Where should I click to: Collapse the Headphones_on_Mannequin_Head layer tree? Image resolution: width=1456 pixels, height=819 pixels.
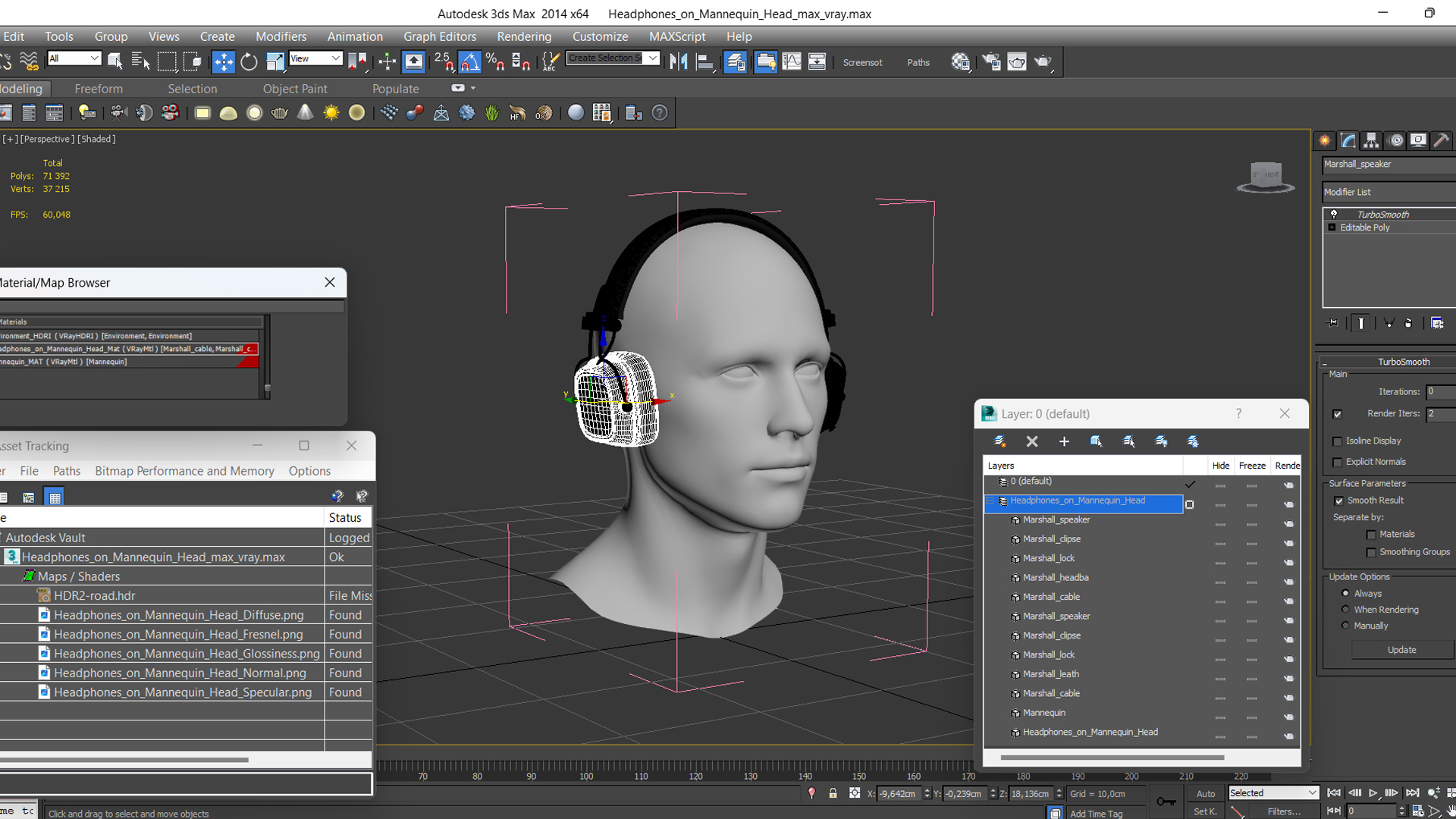click(x=990, y=501)
